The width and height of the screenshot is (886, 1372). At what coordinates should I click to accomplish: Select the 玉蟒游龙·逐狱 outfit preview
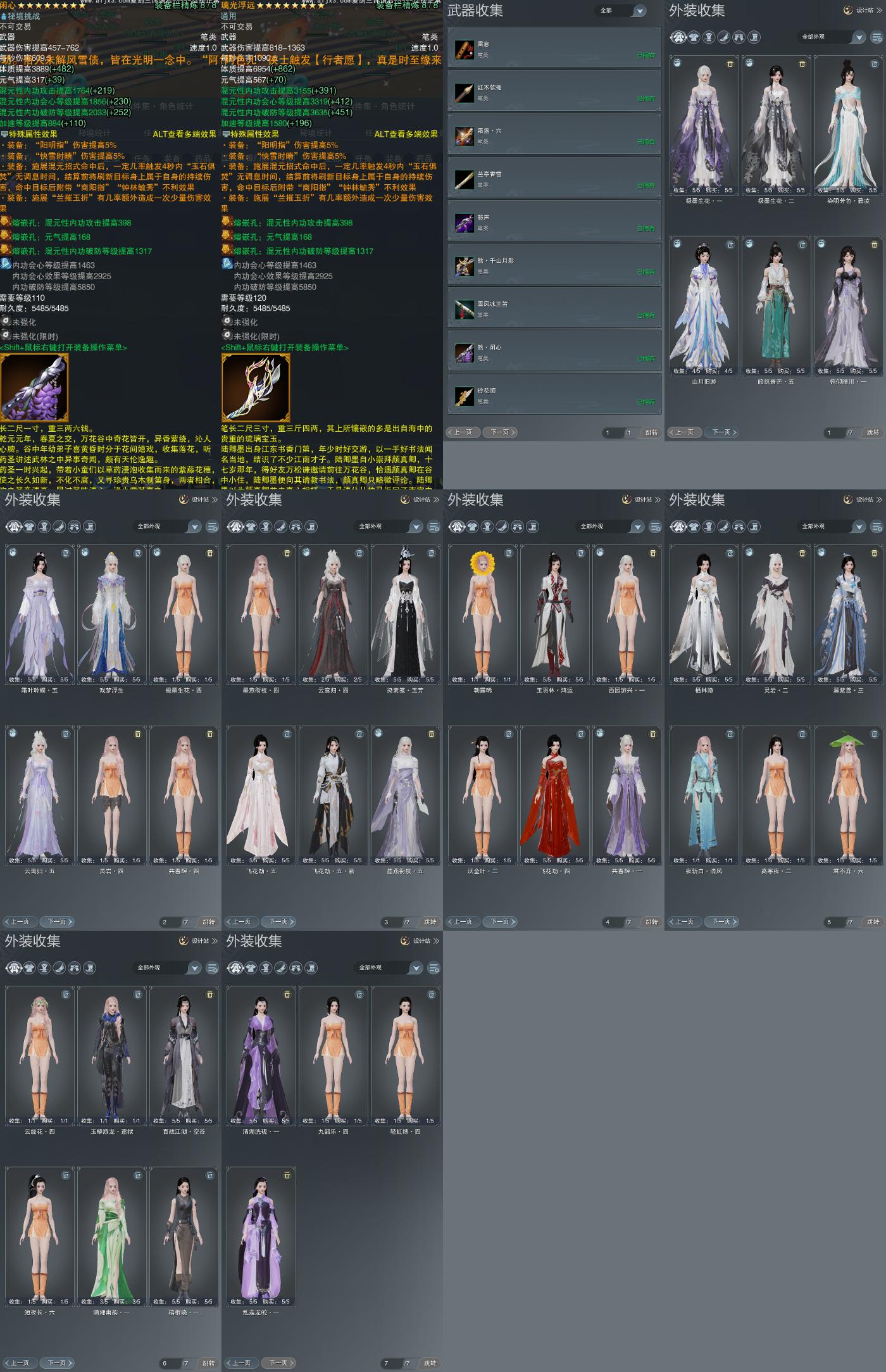pos(111,1056)
